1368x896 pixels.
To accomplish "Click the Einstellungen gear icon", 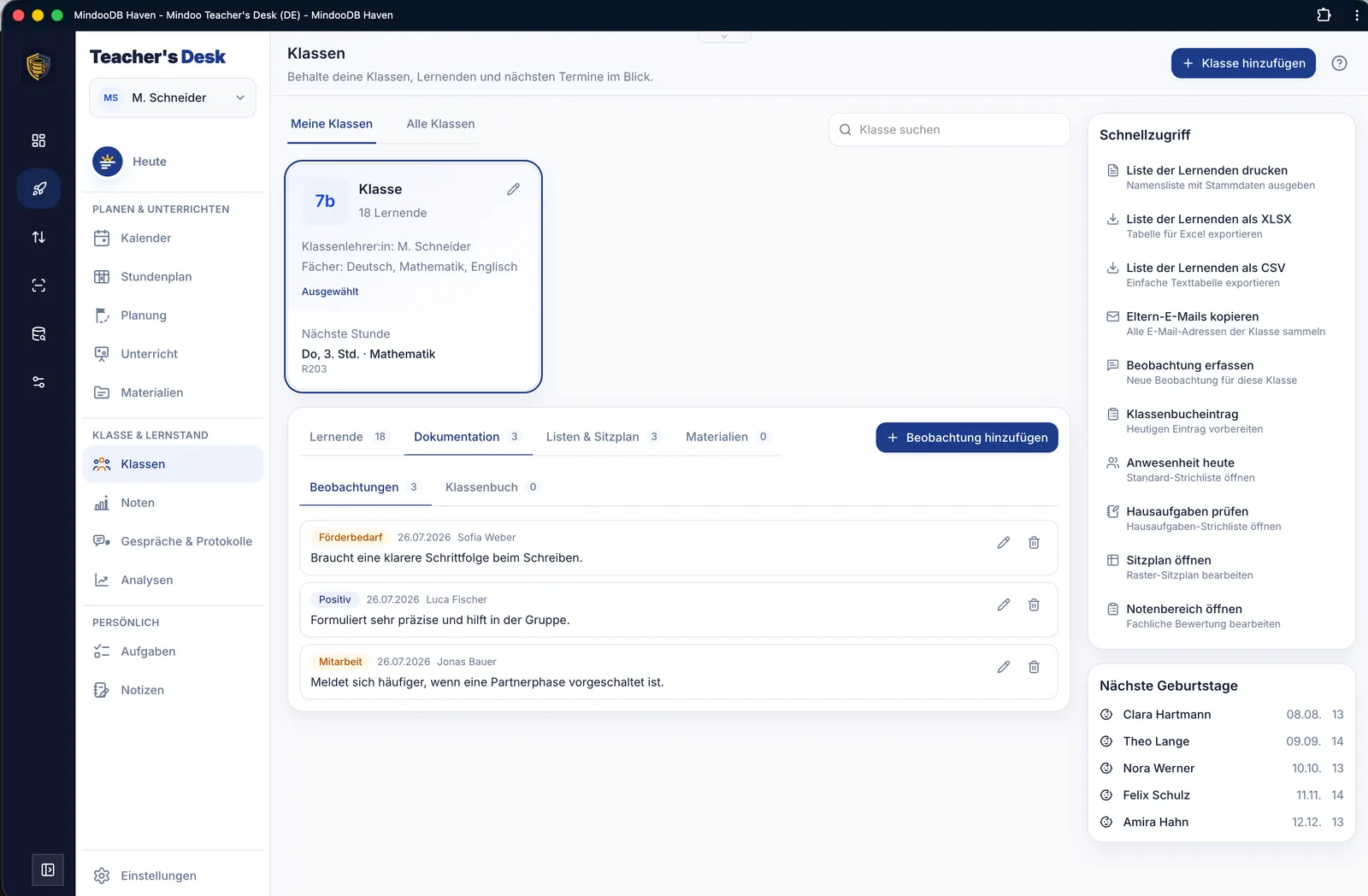I will point(102,875).
